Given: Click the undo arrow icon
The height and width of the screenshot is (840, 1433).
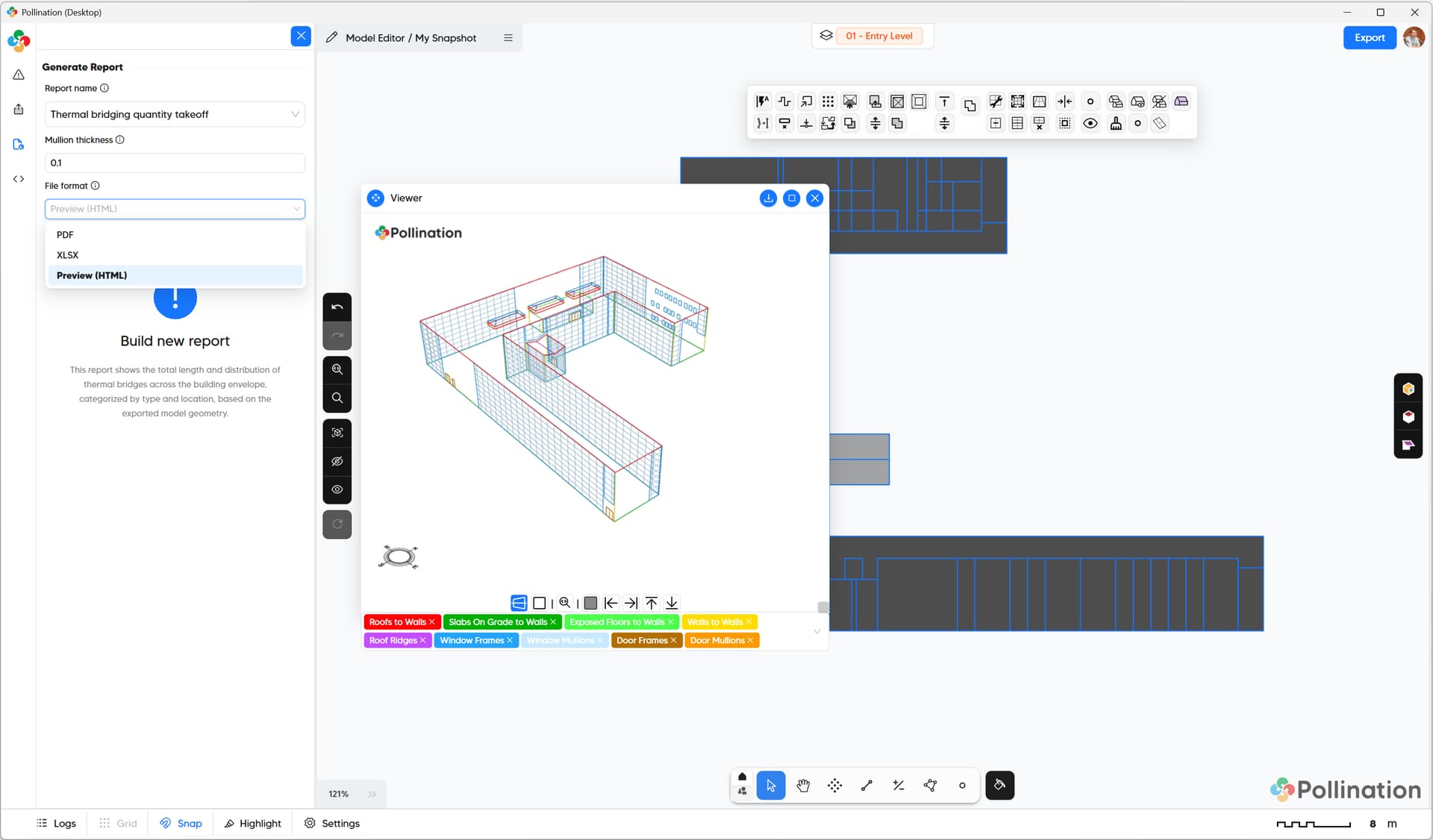Looking at the screenshot, I should [x=337, y=307].
